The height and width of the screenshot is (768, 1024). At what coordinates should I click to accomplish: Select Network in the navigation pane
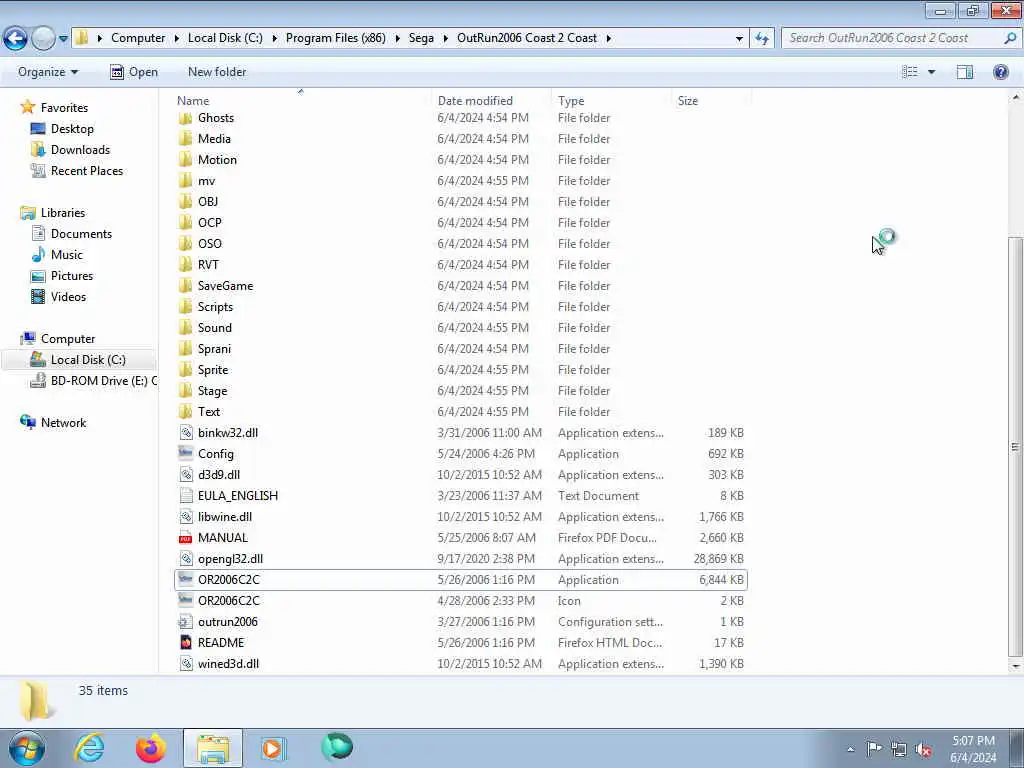point(63,423)
